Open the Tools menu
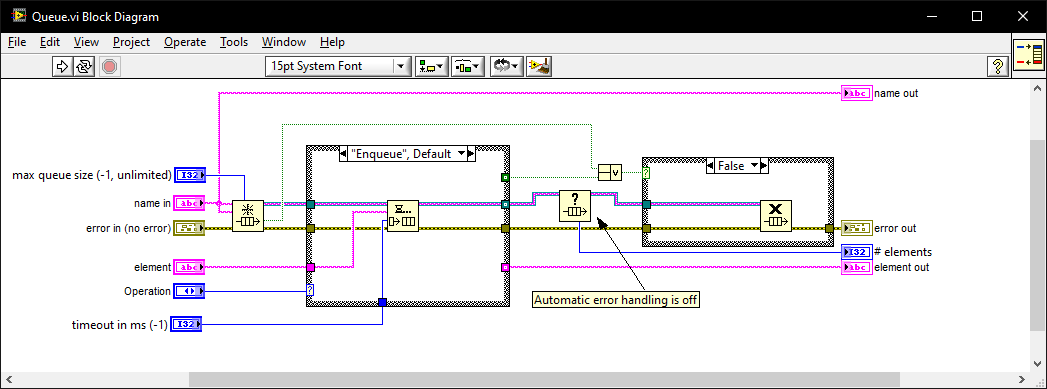The width and height of the screenshot is (1047, 389). pyautogui.click(x=234, y=42)
